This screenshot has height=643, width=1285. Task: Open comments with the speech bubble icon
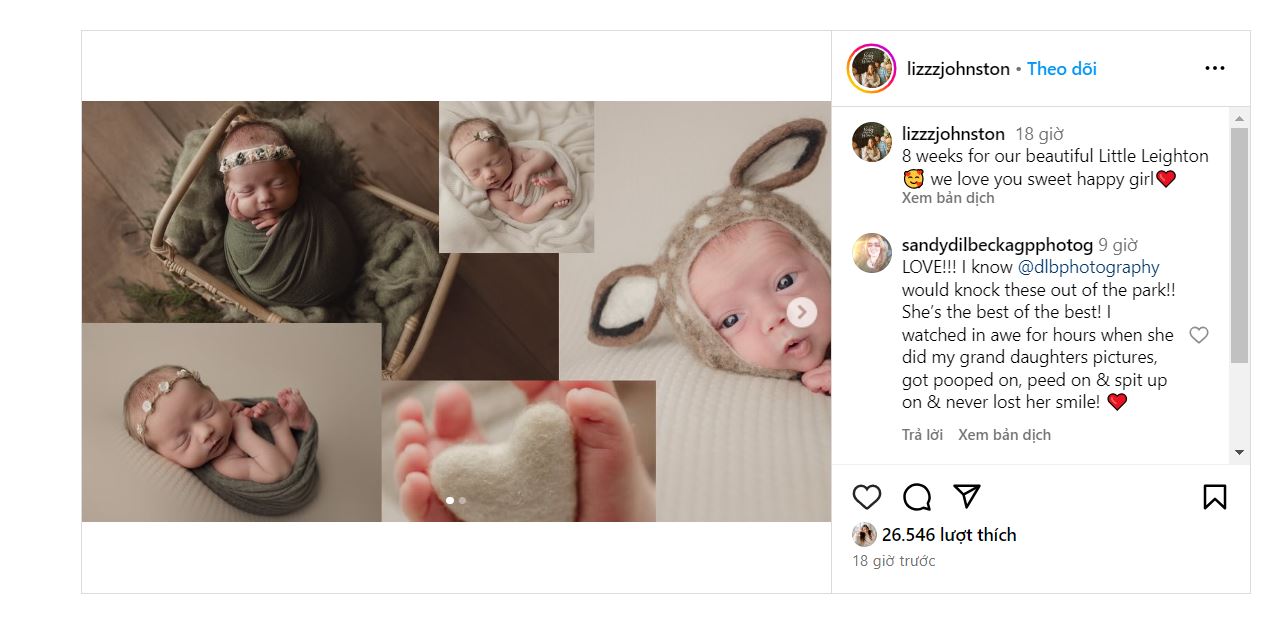[917, 497]
